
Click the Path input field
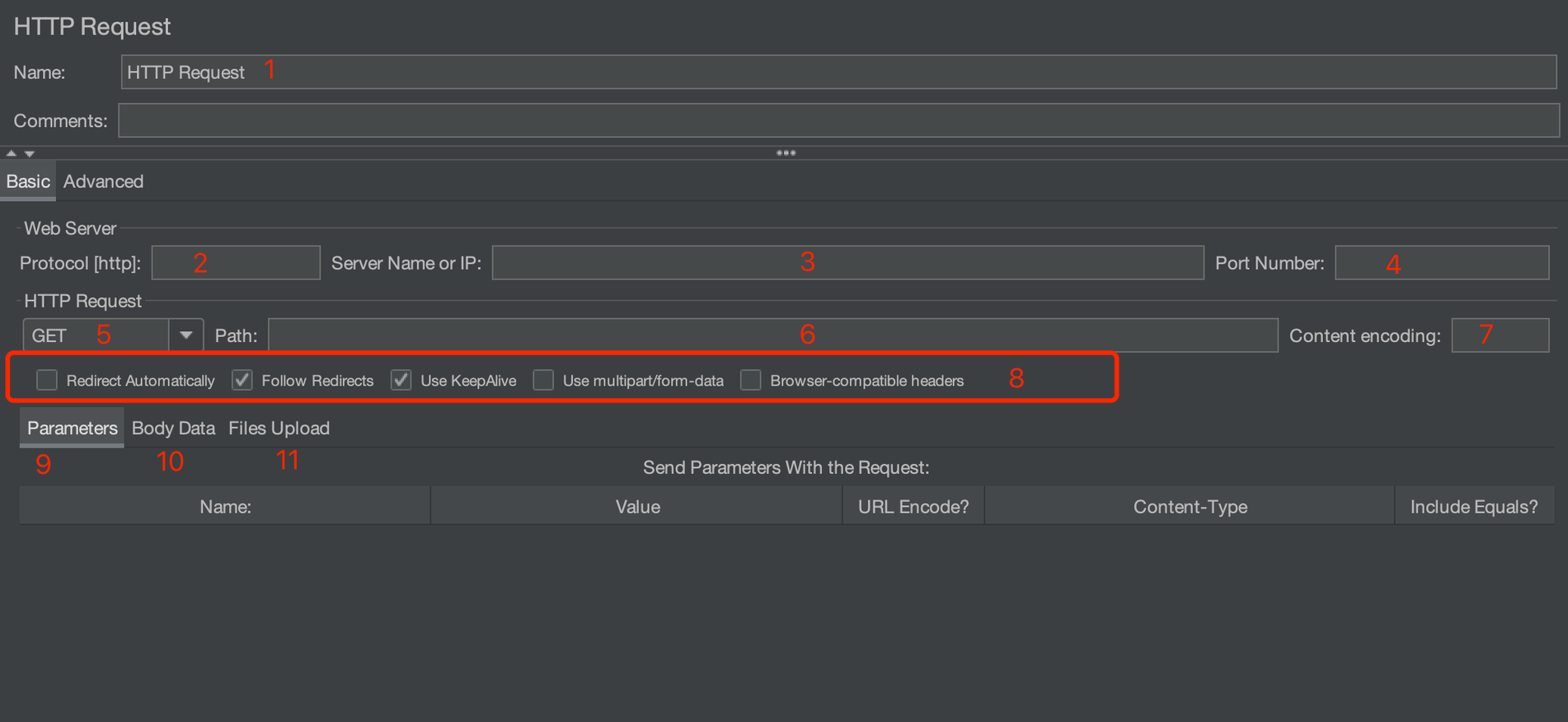(x=772, y=335)
